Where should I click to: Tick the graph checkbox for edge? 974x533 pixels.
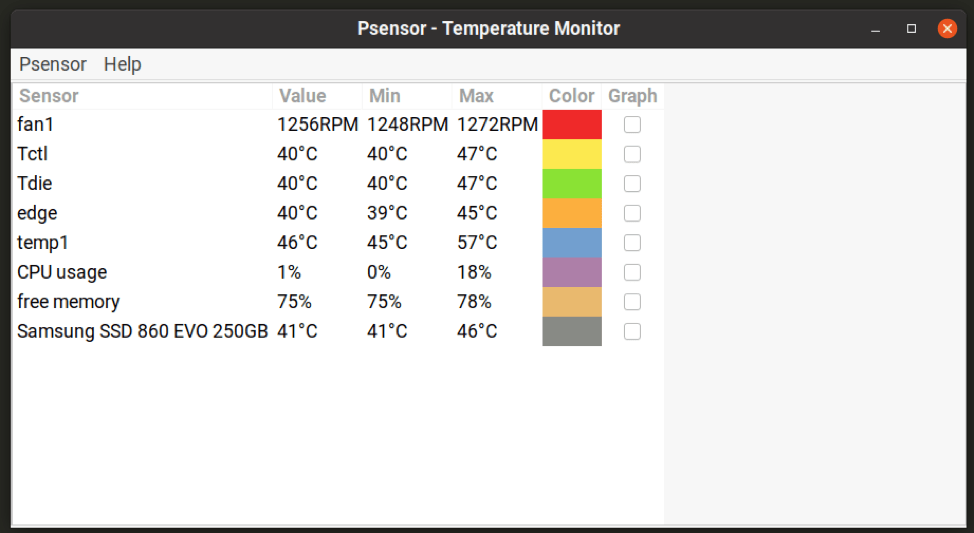click(632, 213)
